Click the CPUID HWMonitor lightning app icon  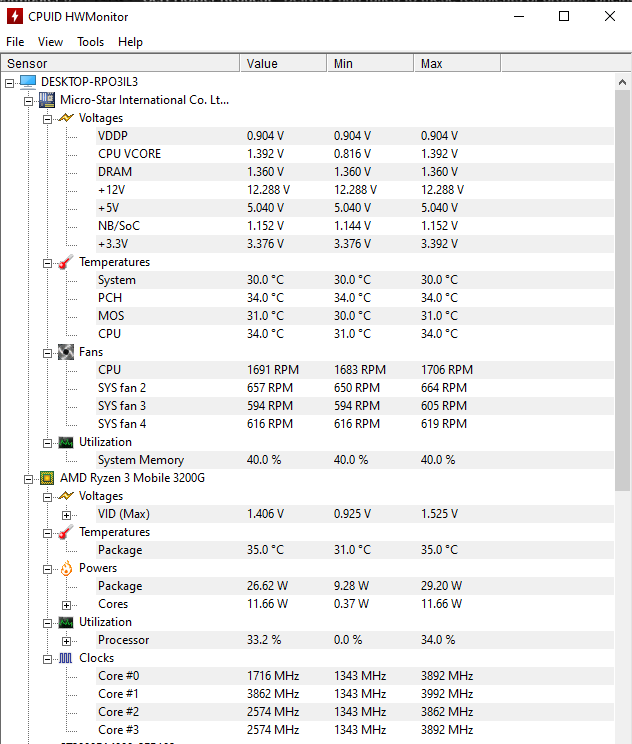[15, 17]
